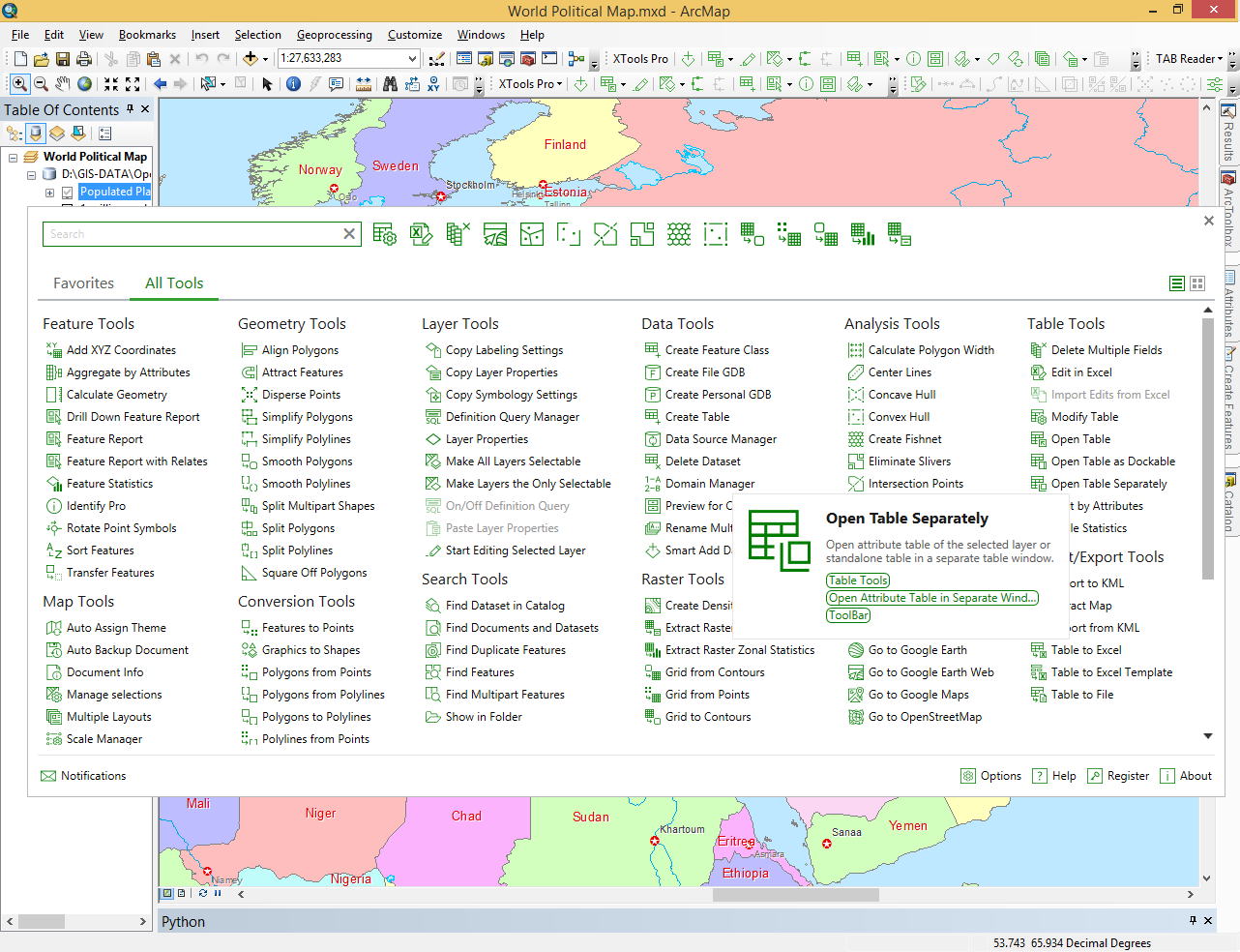Open the Create Fishnet tool
The image size is (1240, 952).
894,439
